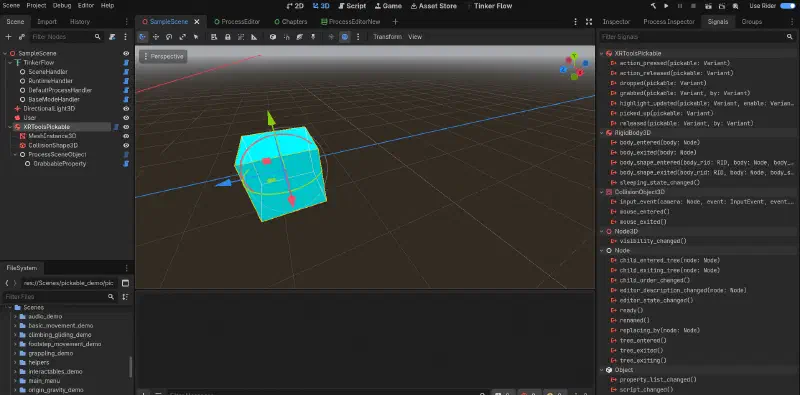
Task: Toggle the preview sunlight button
Action: (x=331, y=37)
